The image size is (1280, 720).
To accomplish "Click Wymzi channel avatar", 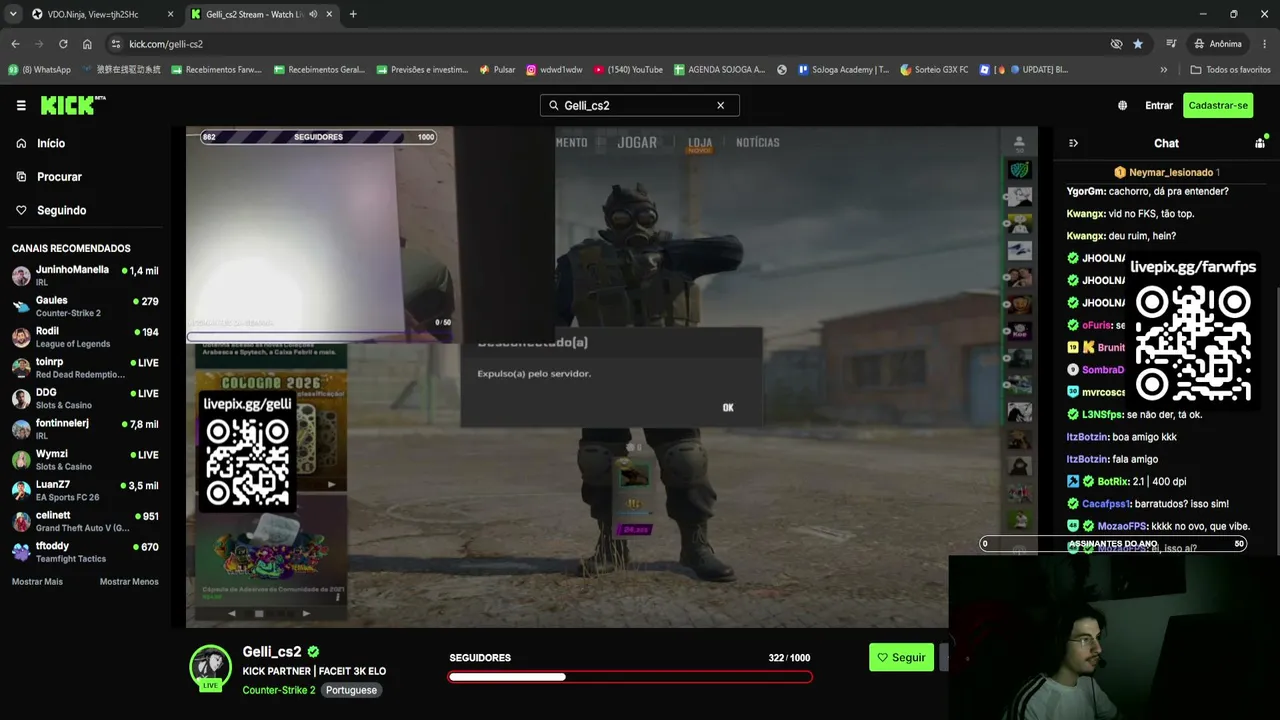I will [21, 460].
